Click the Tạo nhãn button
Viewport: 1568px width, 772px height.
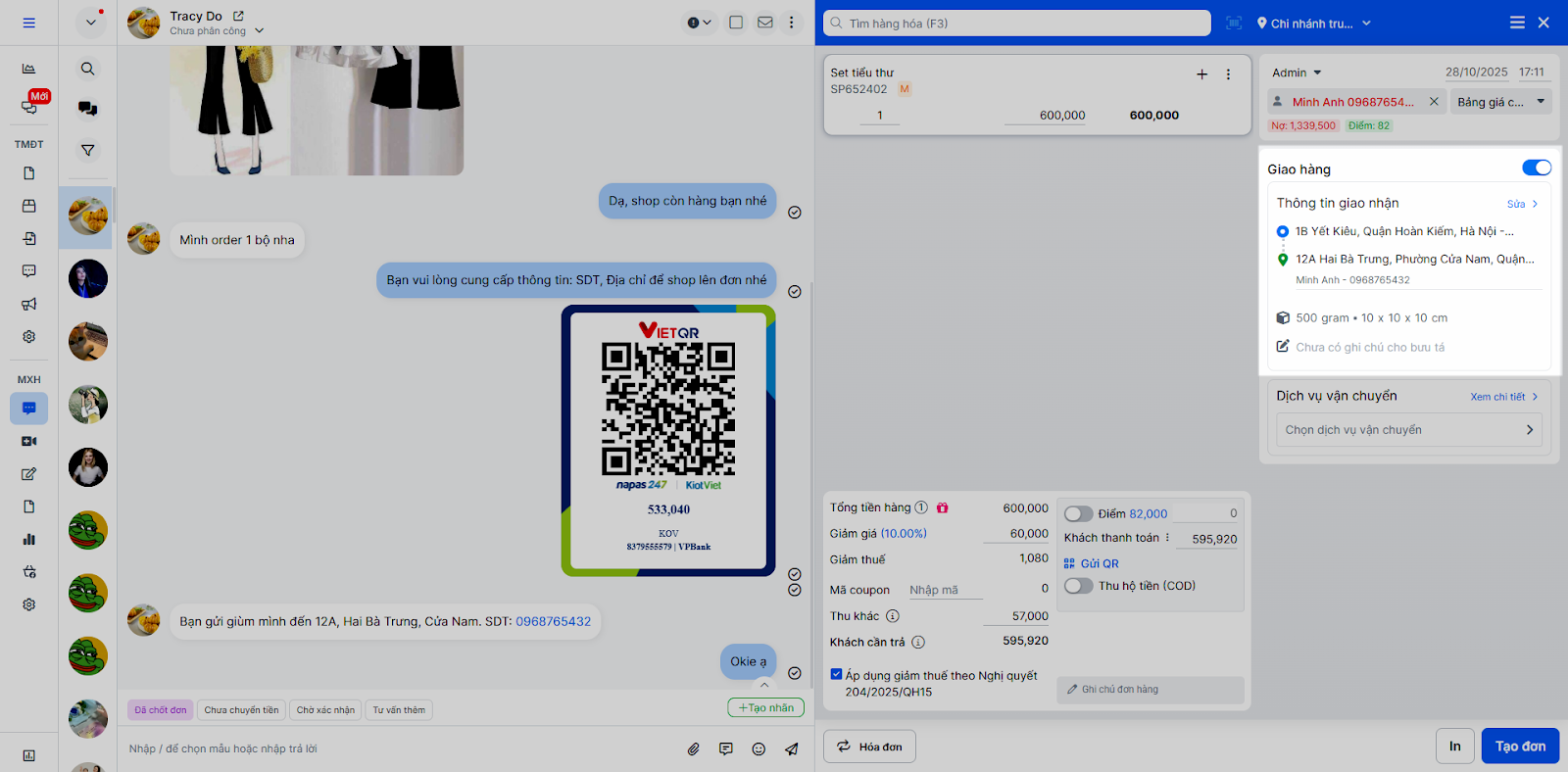(765, 707)
